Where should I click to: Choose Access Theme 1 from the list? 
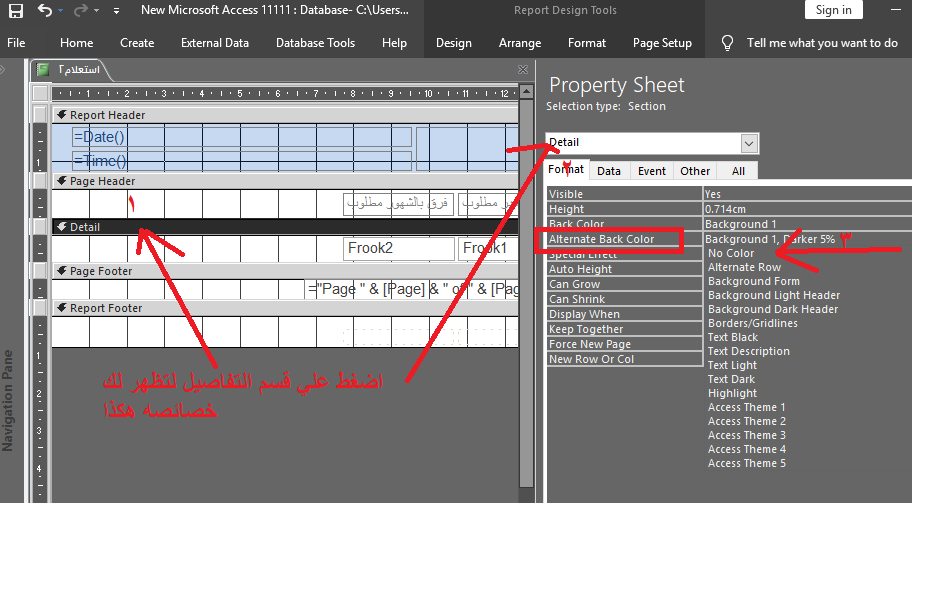pyautogui.click(x=747, y=407)
